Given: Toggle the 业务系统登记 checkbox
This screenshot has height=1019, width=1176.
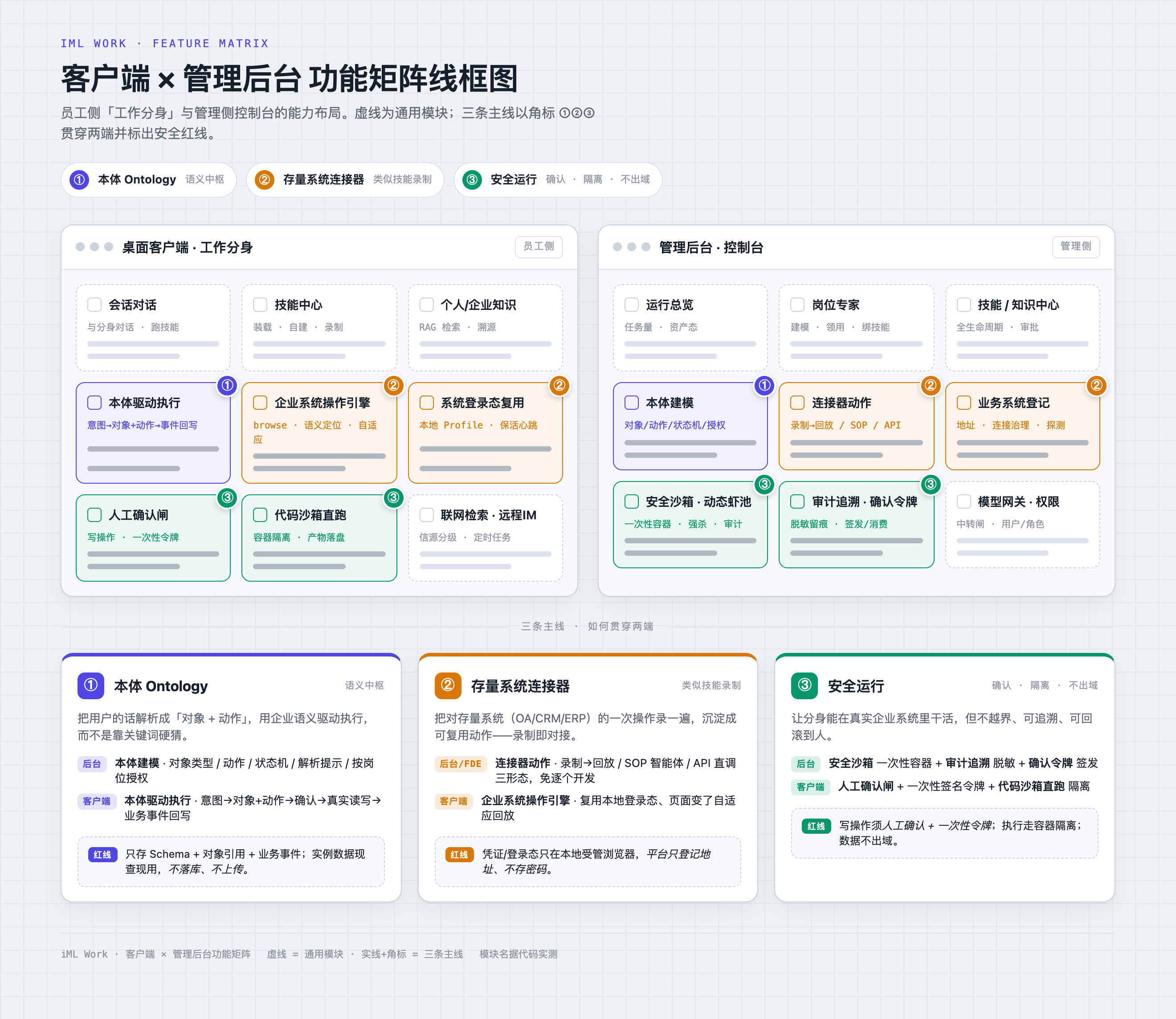Looking at the screenshot, I should pyautogui.click(x=964, y=403).
